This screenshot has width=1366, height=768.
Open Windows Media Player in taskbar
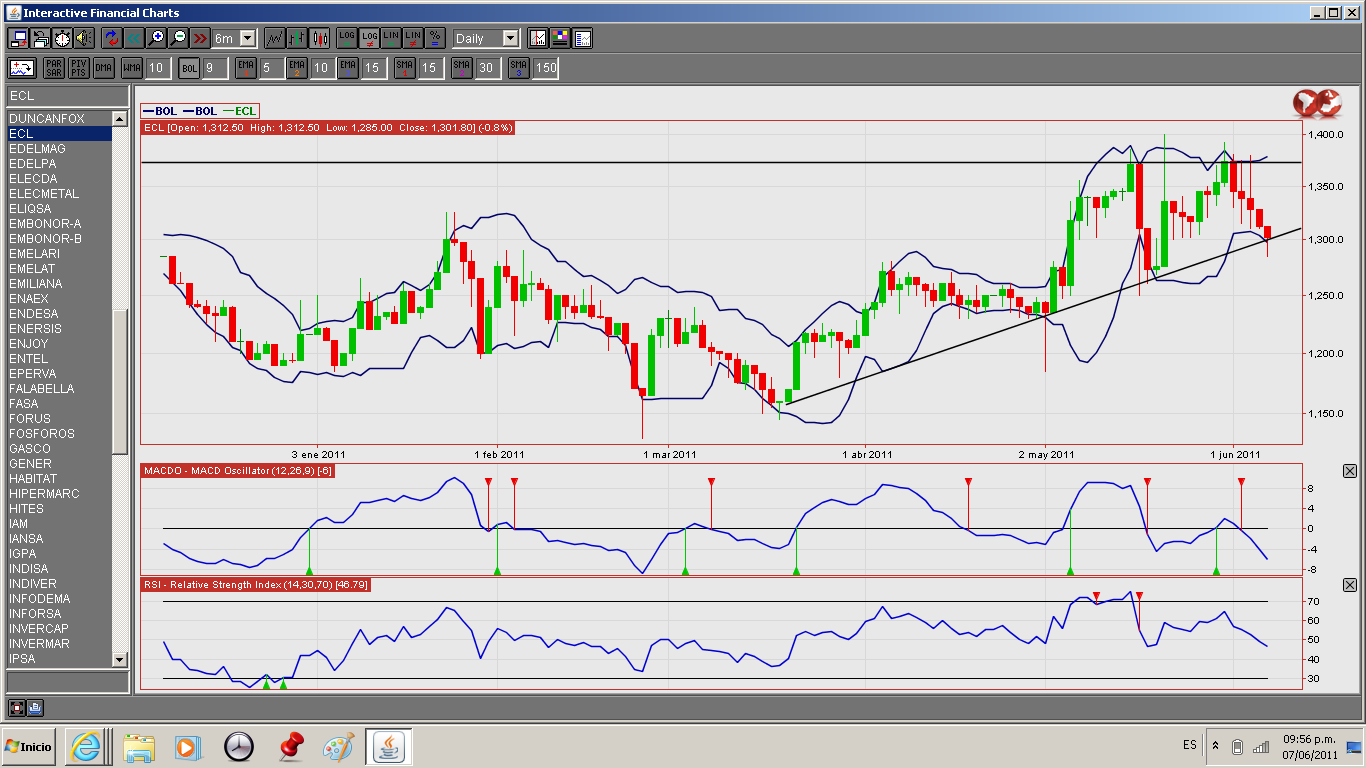(187, 747)
